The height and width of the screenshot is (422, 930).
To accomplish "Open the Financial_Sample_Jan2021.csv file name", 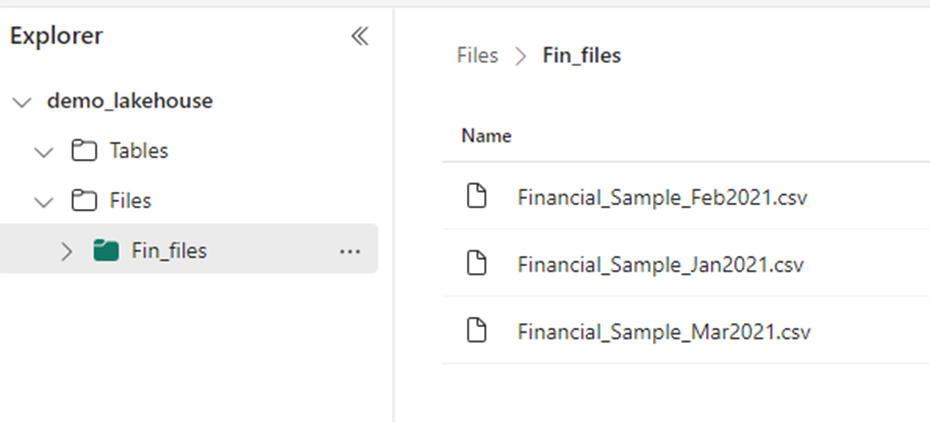I will click(x=661, y=264).
